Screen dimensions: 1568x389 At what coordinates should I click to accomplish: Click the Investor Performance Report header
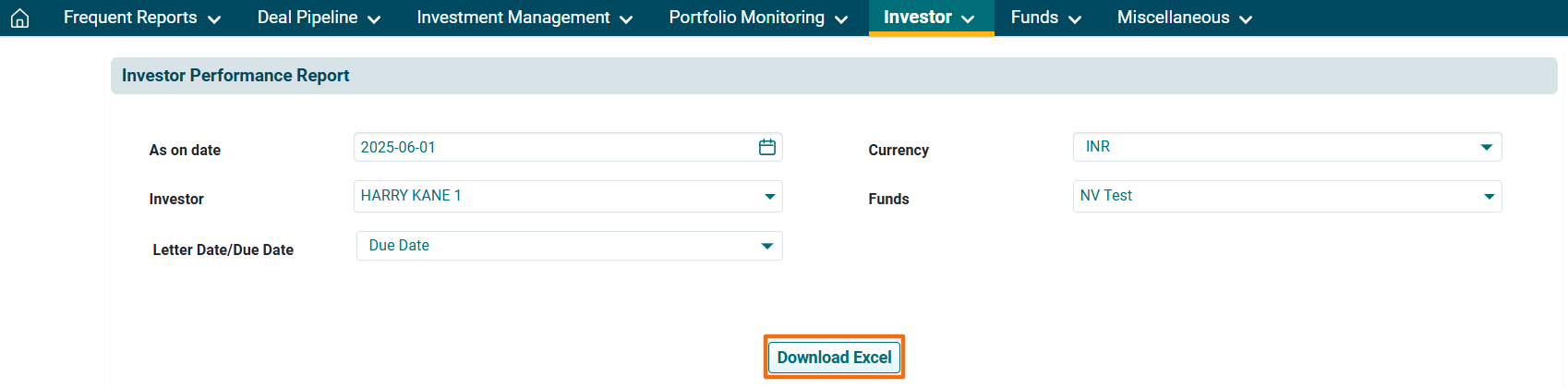(235, 76)
